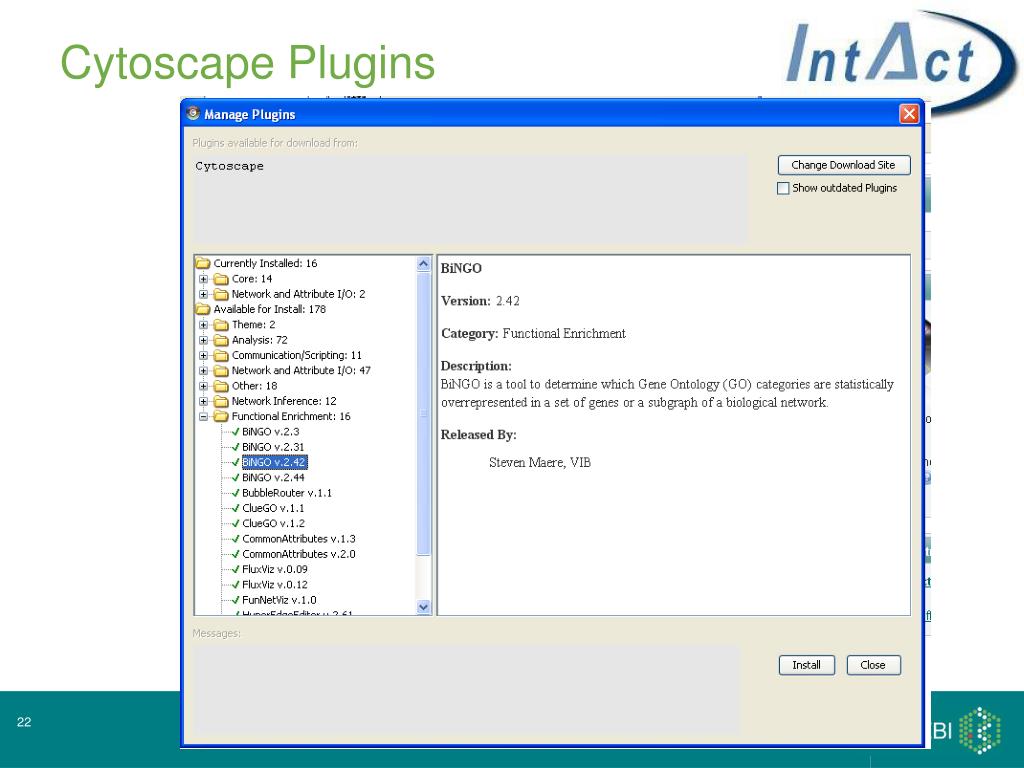Click the green check beside BiNGO v.2.44

tap(236, 477)
